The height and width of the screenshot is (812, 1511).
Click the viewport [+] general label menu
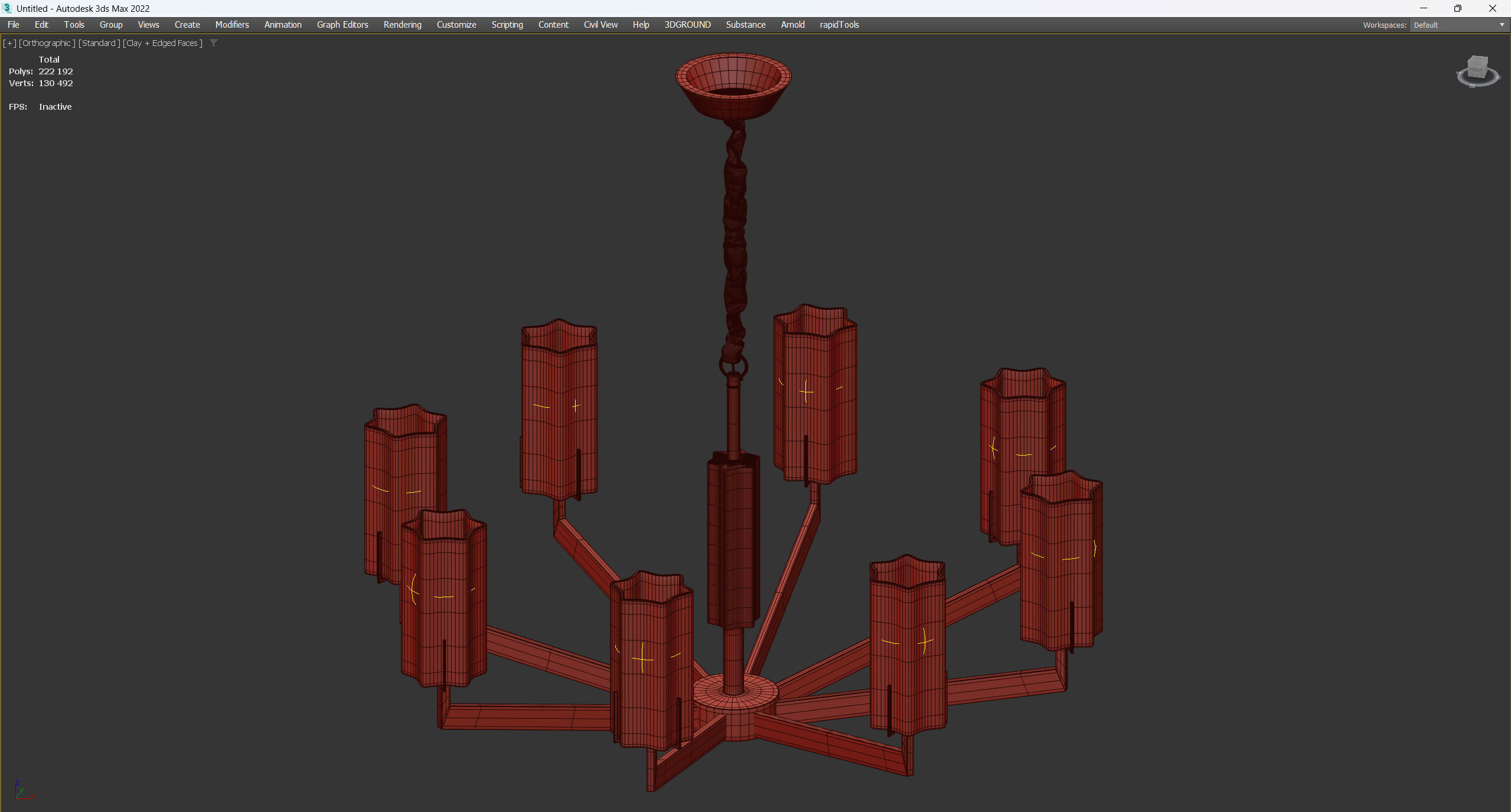9,43
